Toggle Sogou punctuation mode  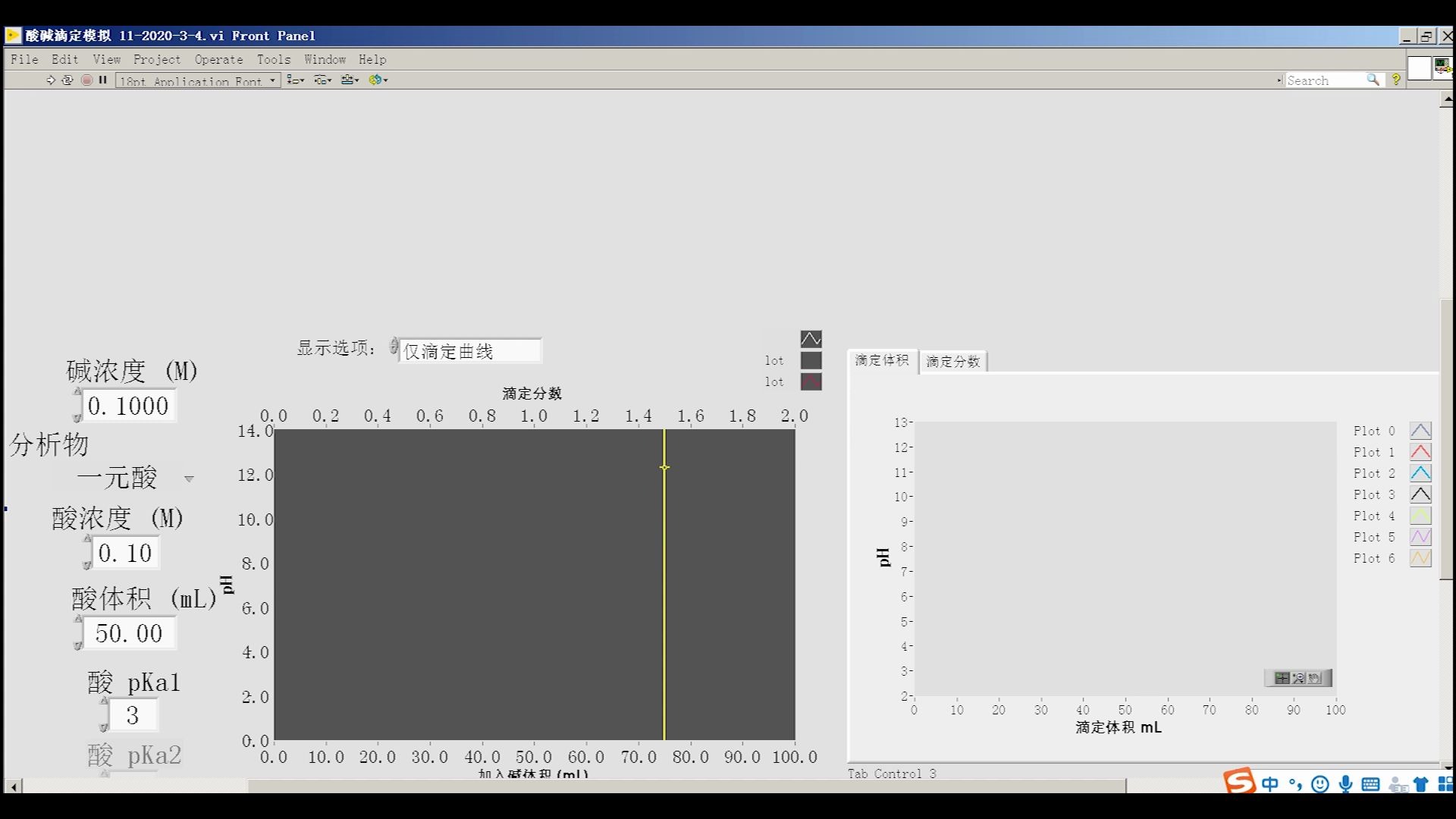click(1295, 784)
